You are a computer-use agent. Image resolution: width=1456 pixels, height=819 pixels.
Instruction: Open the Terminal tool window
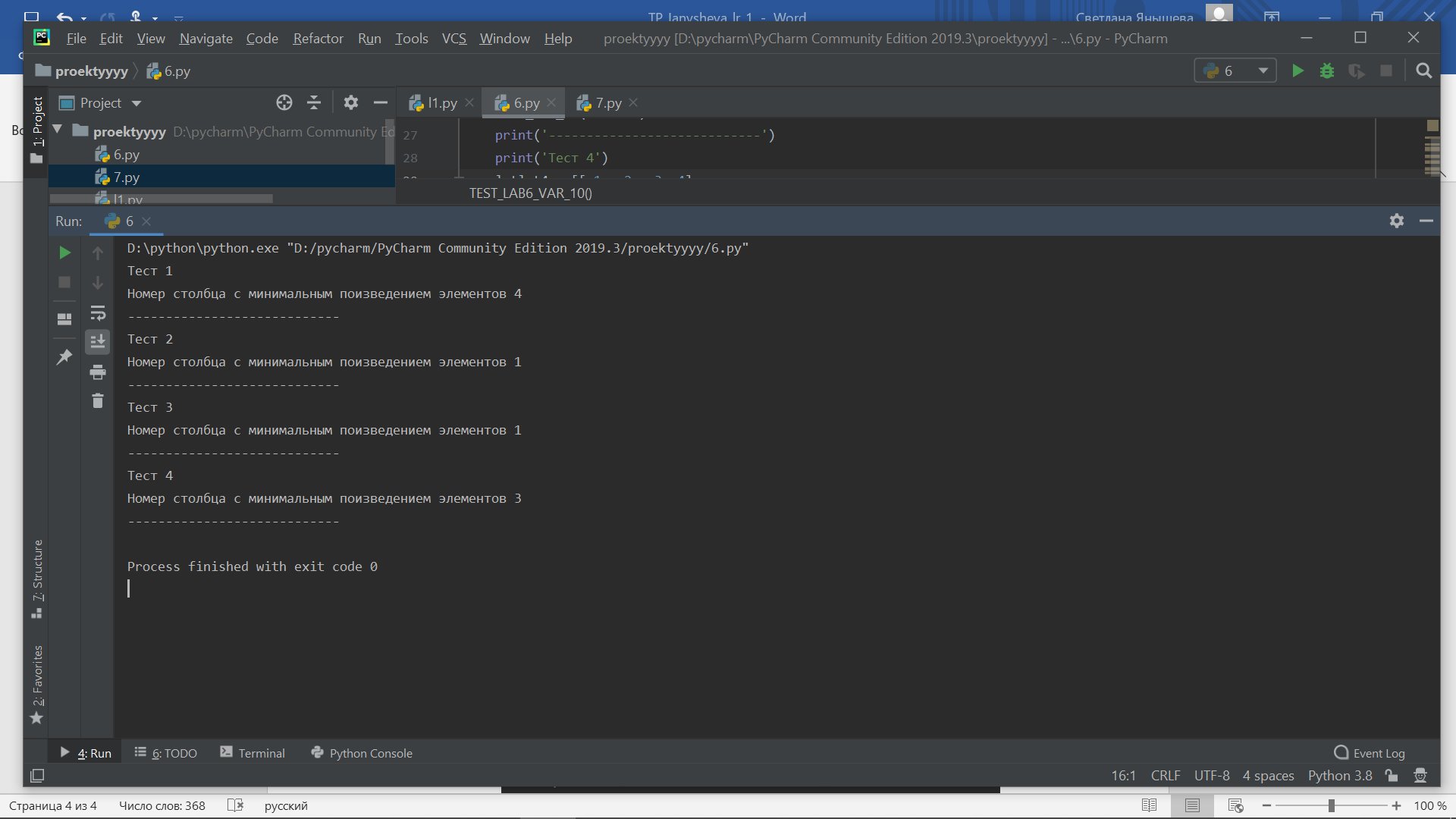[x=253, y=753]
